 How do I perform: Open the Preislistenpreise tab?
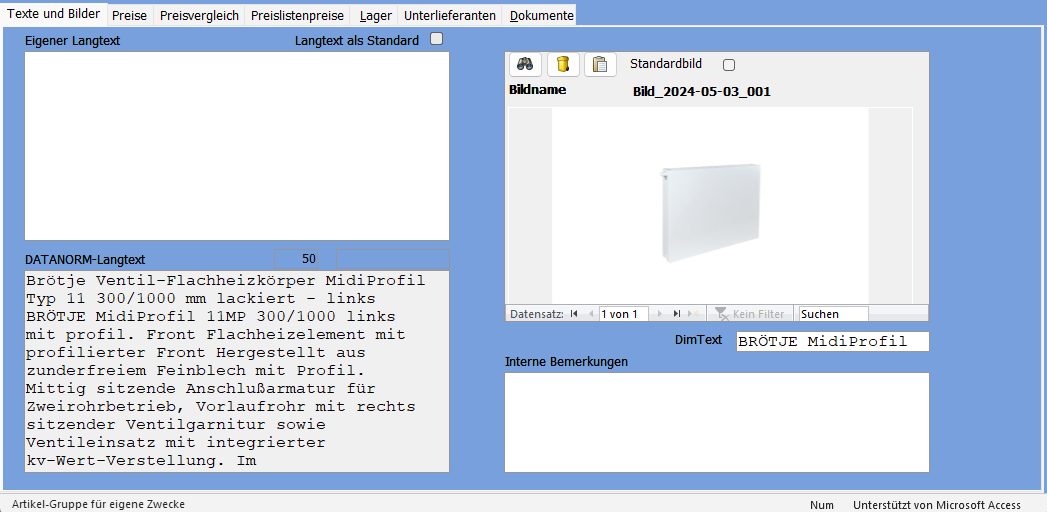pos(297,16)
